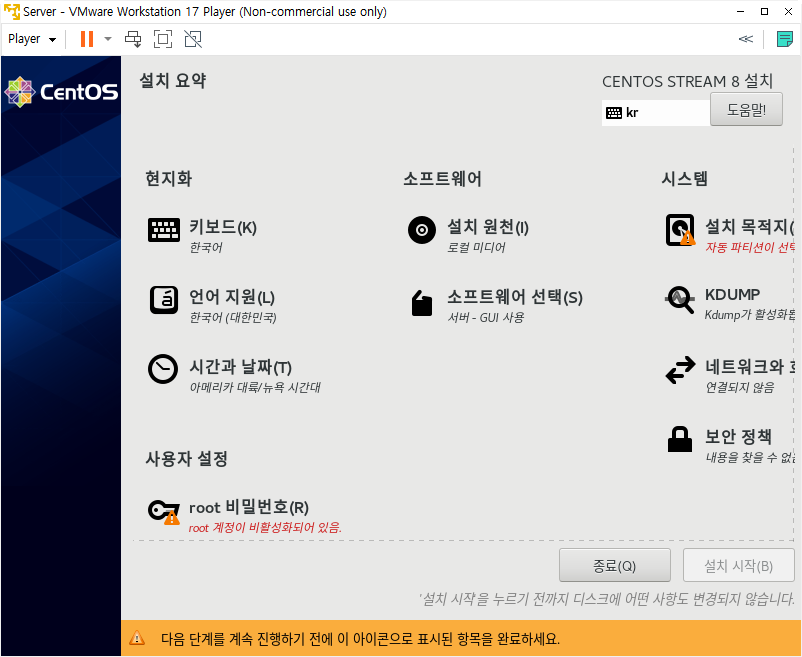Viewport: 802px width, 657px height.
Task: Click the CentOS logo in sidebar
Action: 61,92
